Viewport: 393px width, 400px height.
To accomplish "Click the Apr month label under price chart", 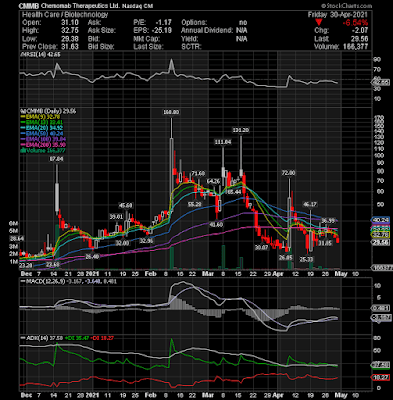I will pyautogui.click(x=278, y=274).
